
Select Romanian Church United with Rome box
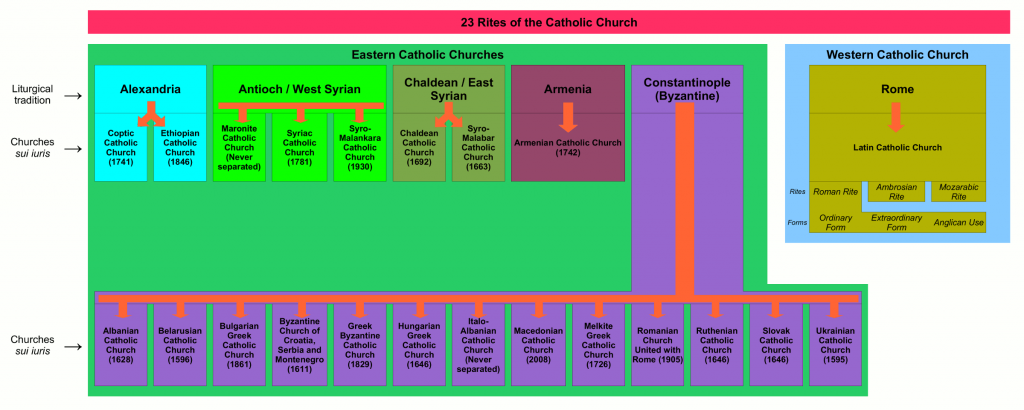pos(658,345)
